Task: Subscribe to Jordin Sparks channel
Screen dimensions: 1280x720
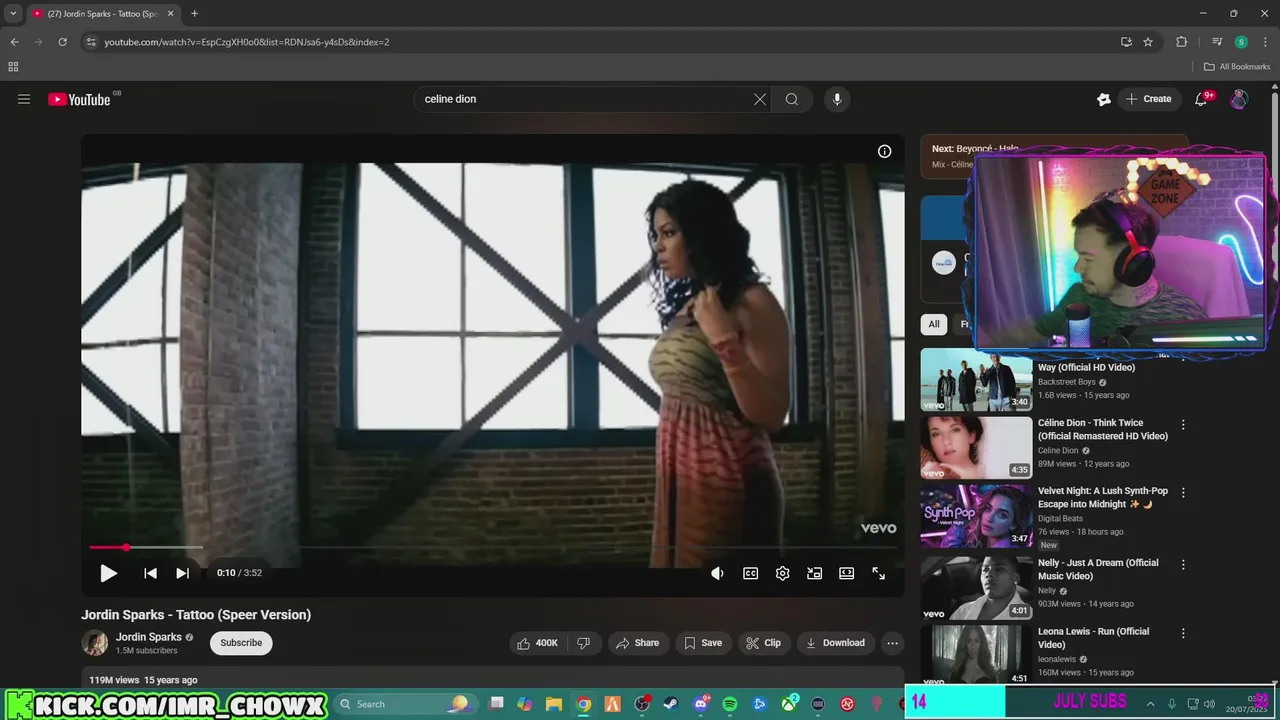Action: (241, 643)
